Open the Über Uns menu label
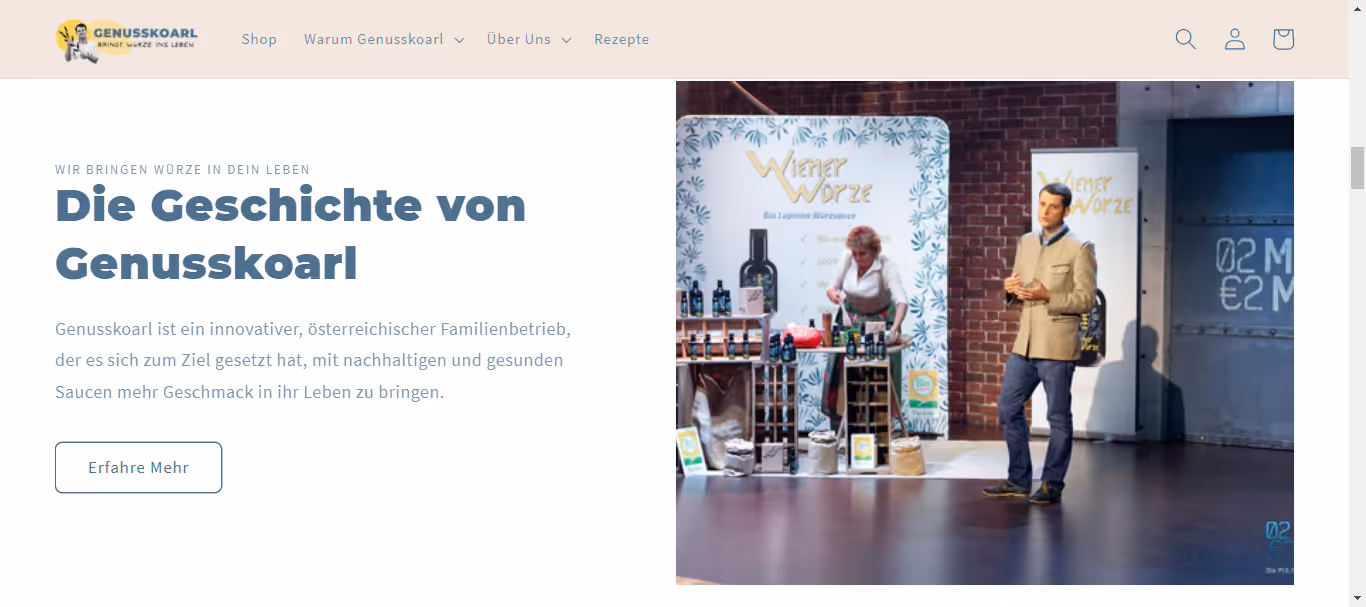 pyautogui.click(x=519, y=39)
